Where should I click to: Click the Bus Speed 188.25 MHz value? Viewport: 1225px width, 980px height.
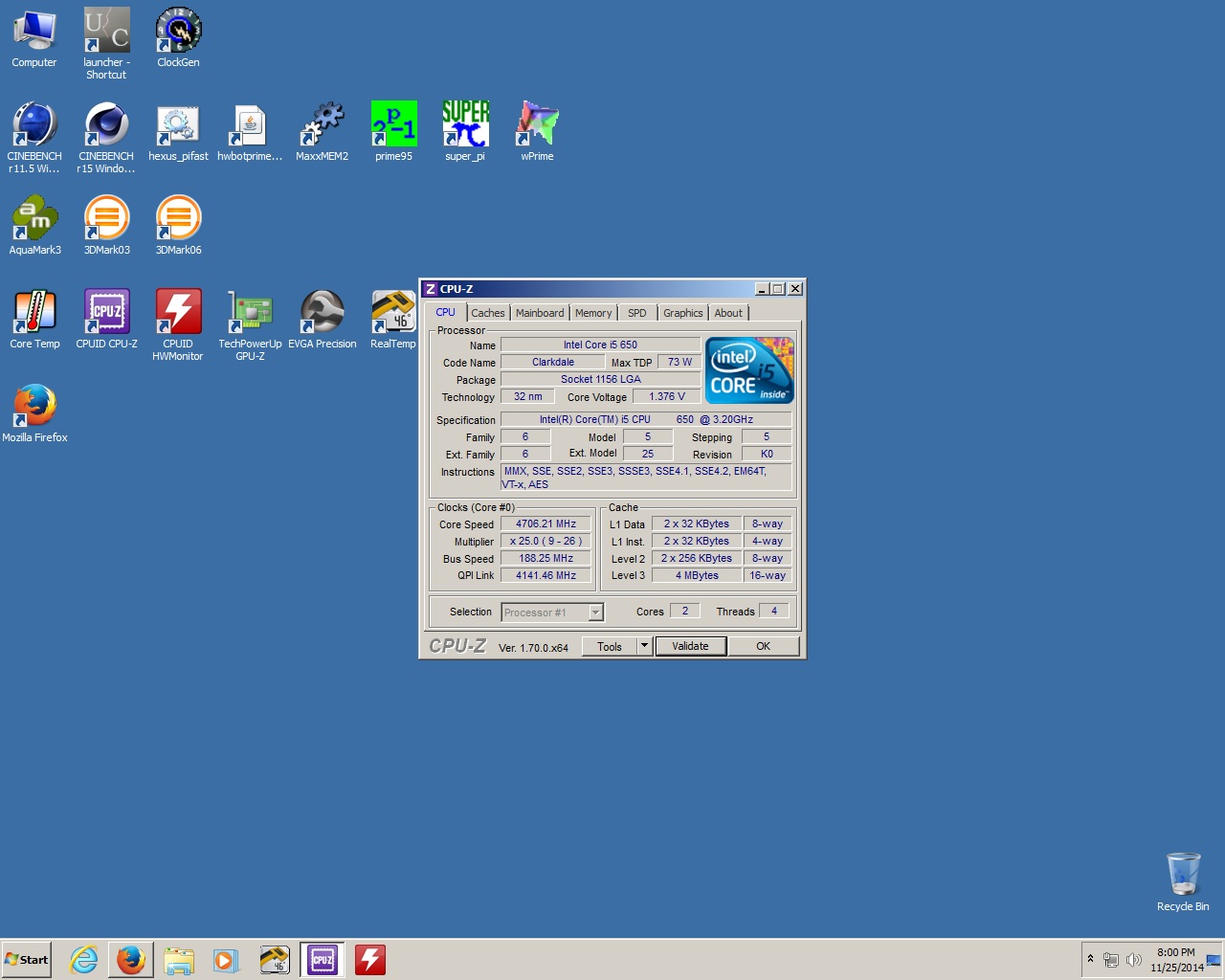tap(546, 558)
